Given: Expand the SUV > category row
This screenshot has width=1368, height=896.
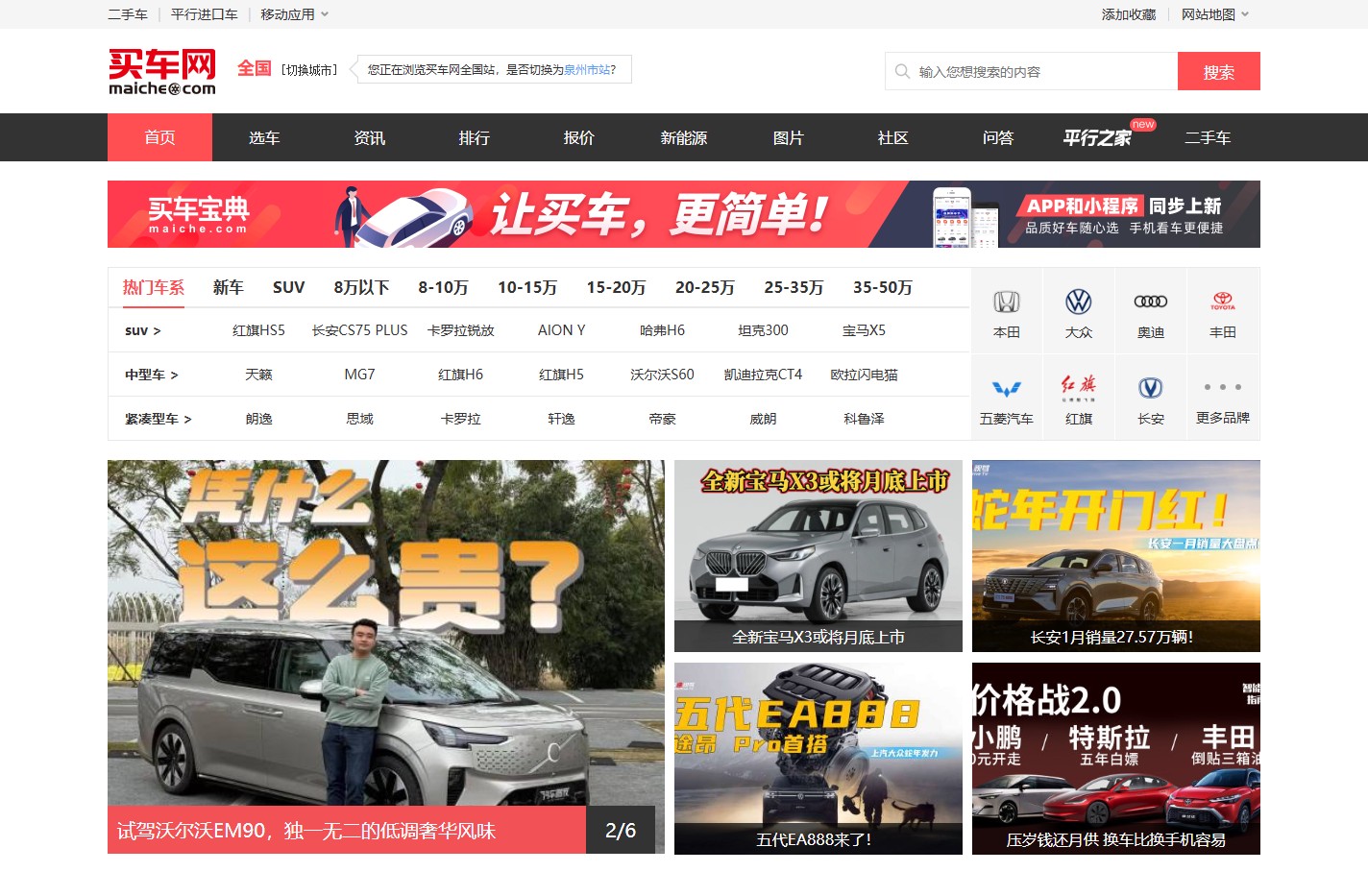Looking at the screenshot, I should tap(143, 330).
